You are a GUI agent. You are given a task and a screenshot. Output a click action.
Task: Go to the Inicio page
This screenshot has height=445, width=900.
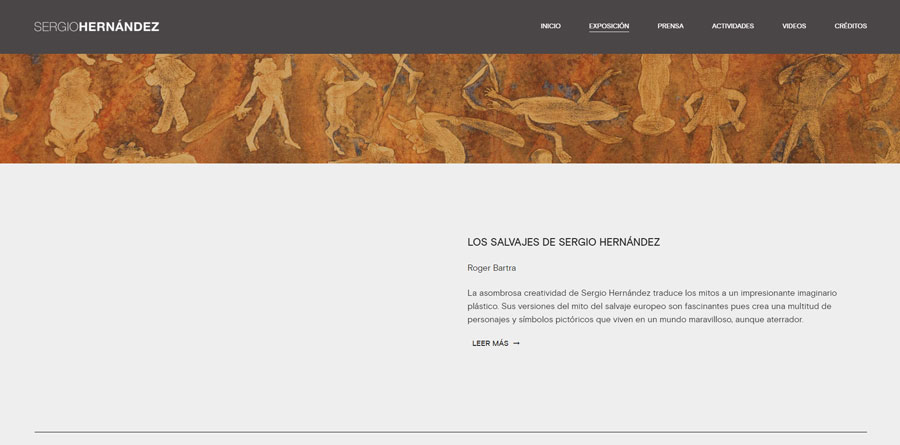550,26
